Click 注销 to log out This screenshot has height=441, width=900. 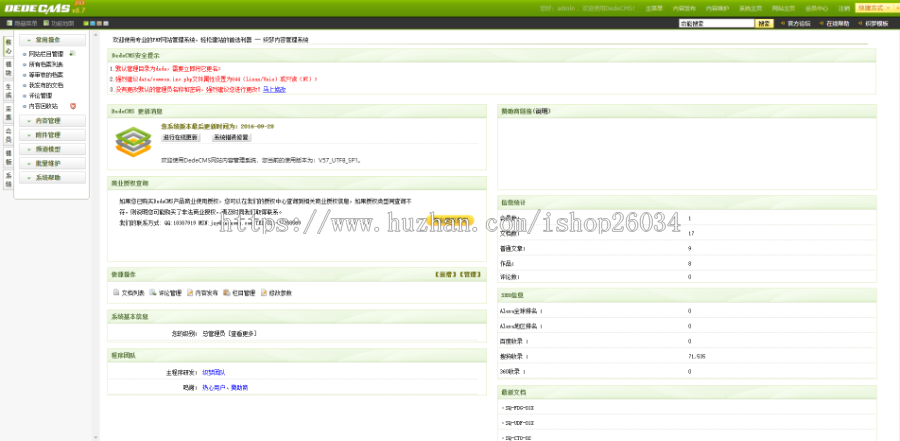pos(844,9)
